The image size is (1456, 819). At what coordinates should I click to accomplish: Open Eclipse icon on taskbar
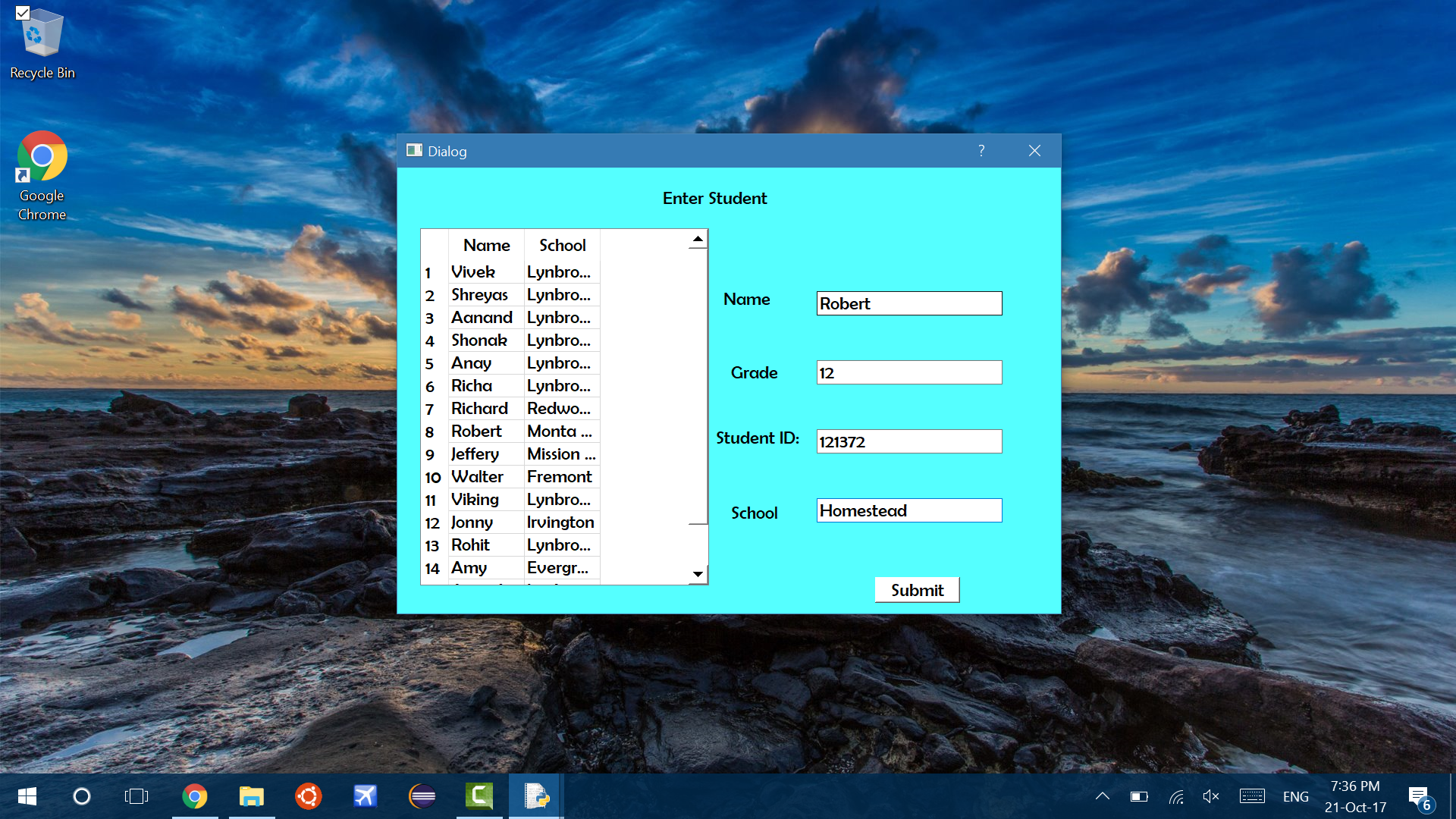(422, 796)
